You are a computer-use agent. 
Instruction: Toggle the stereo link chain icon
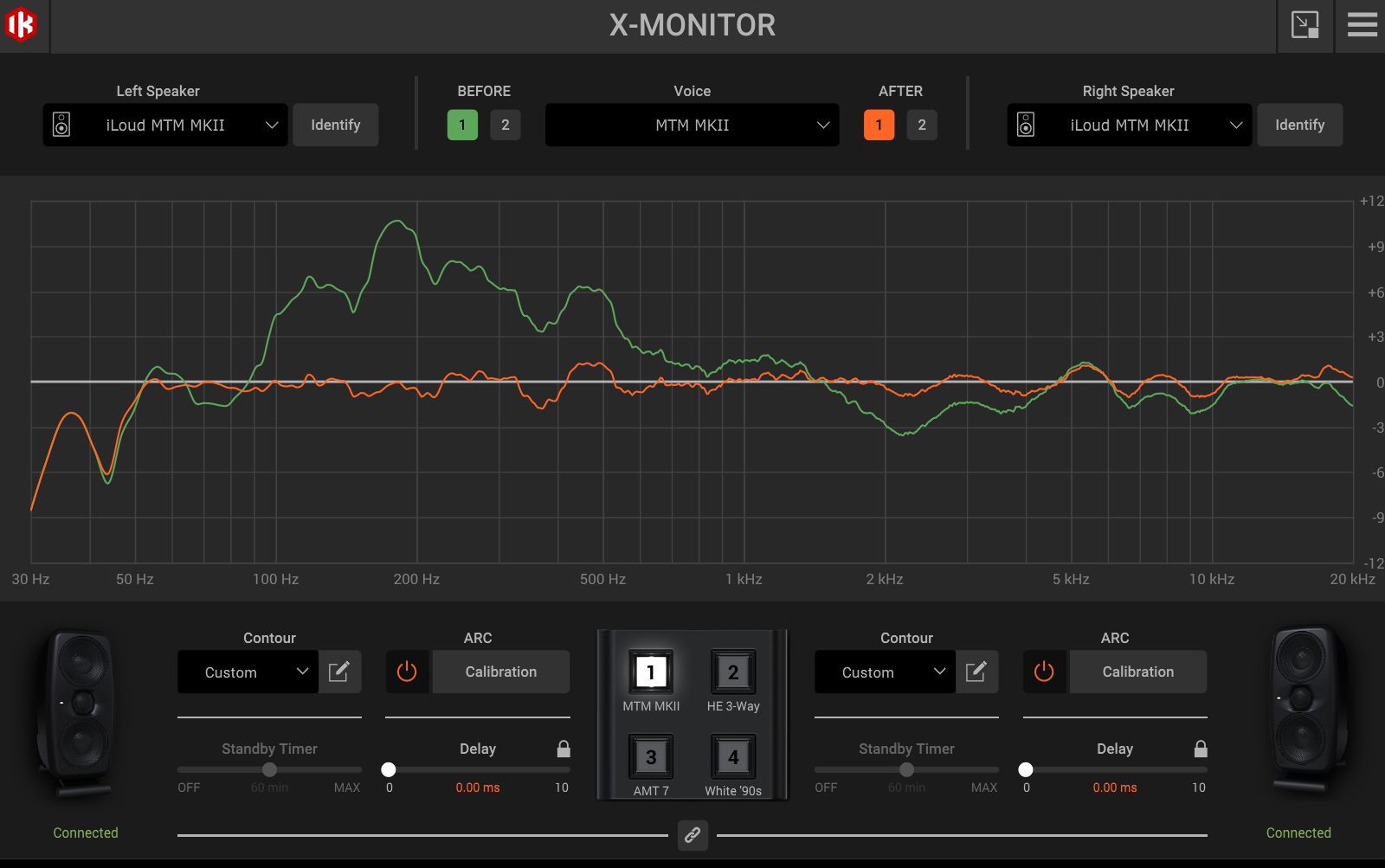coord(692,835)
